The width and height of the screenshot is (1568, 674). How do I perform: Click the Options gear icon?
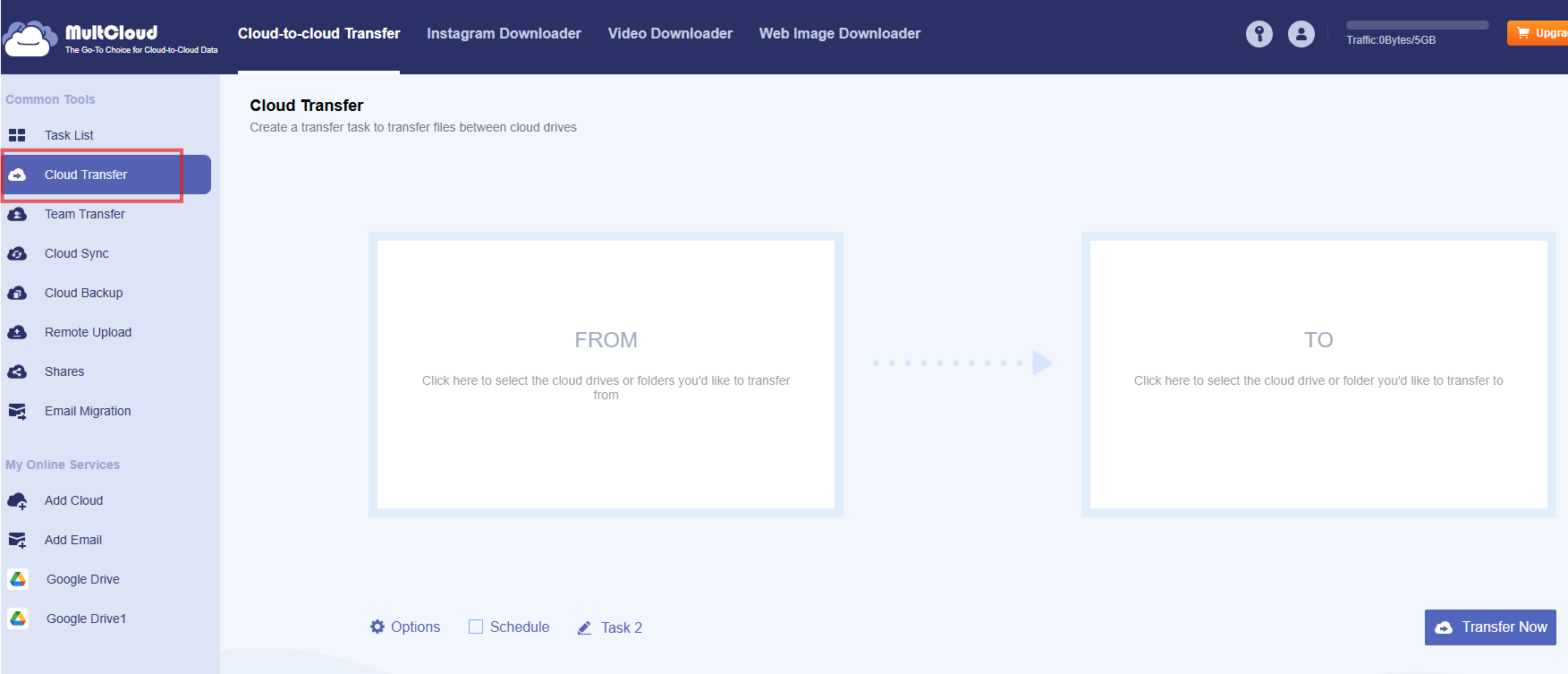click(x=377, y=627)
